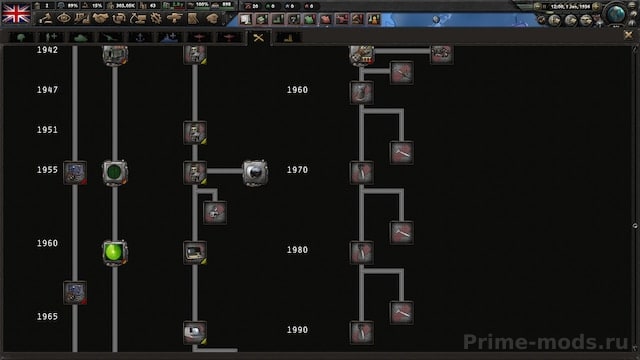
Task: Select the computer tech below 1965
Action: point(195,332)
